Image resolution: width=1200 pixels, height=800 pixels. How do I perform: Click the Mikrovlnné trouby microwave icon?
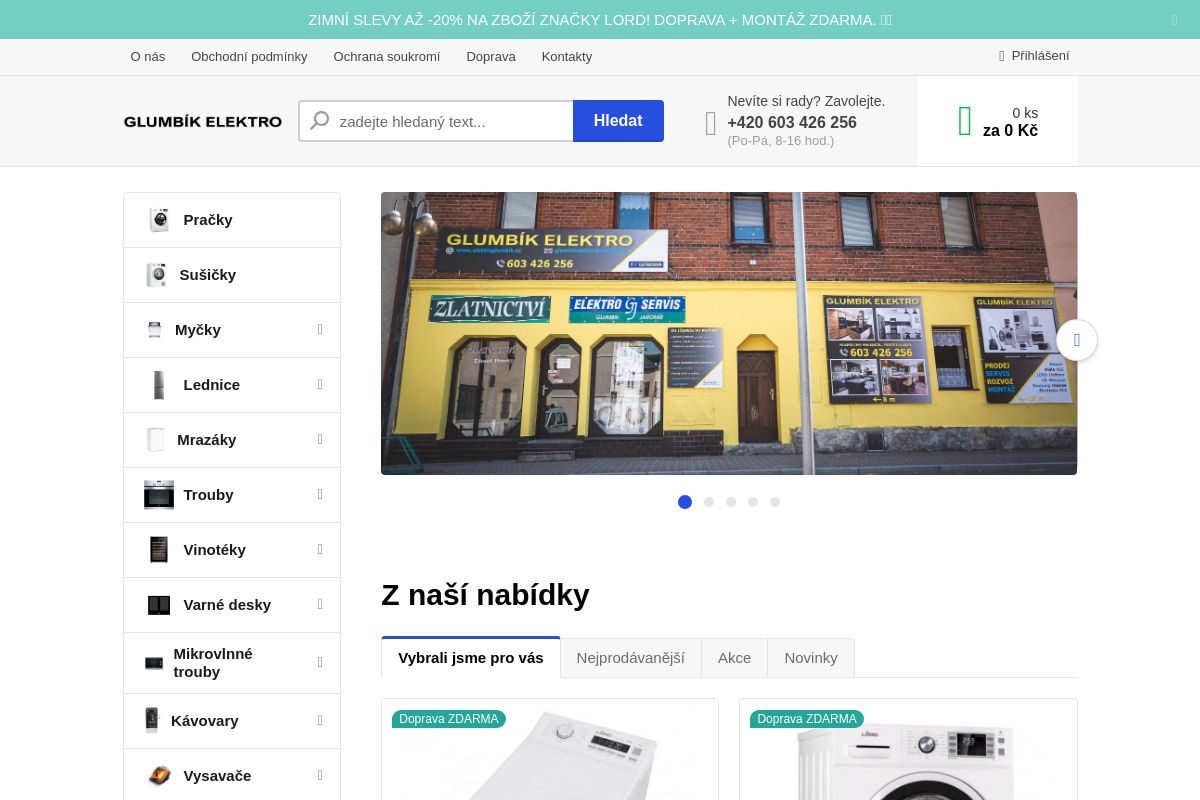click(x=153, y=662)
